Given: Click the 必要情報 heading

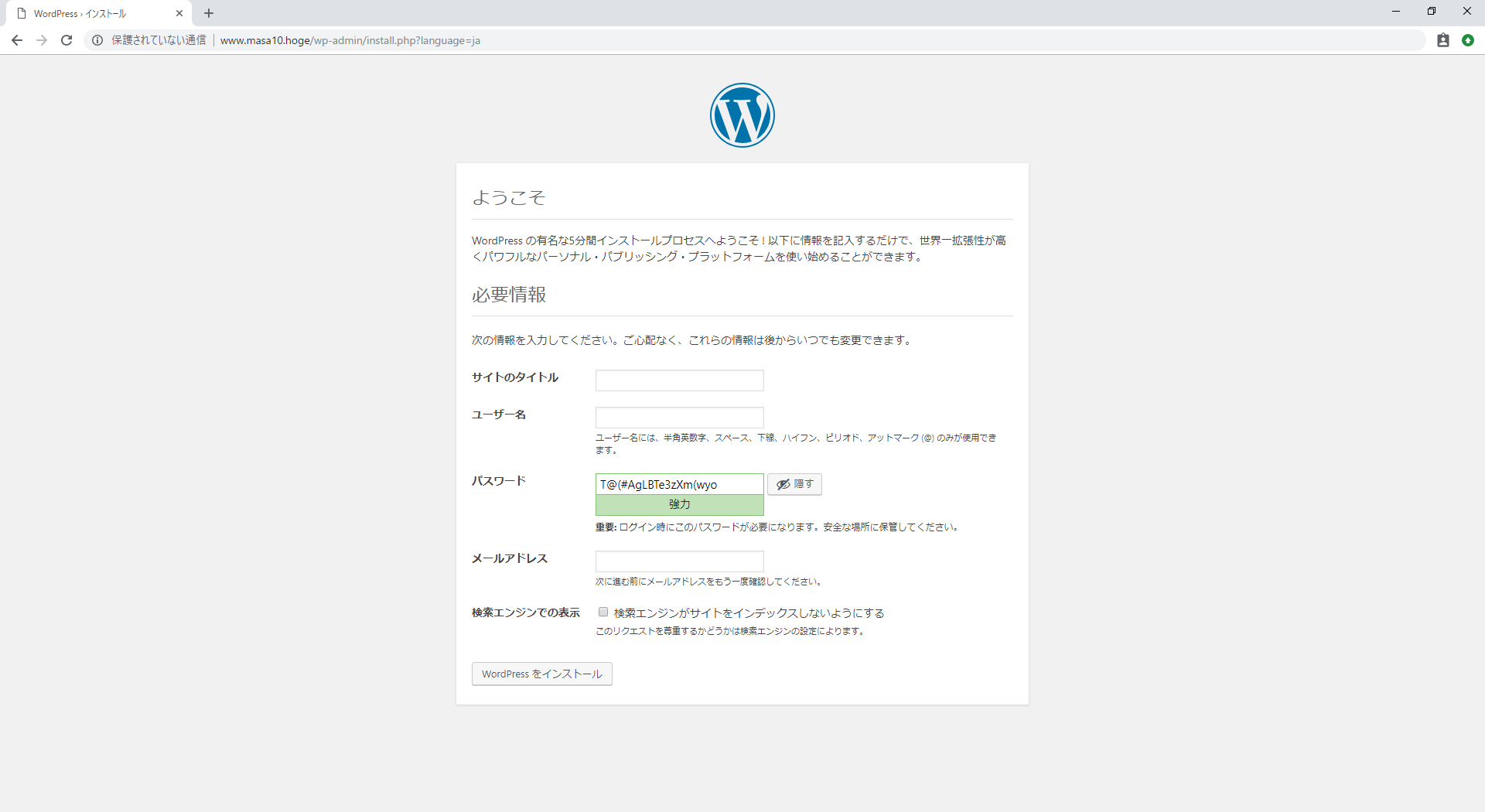Looking at the screenshot, I should (509, 295).
